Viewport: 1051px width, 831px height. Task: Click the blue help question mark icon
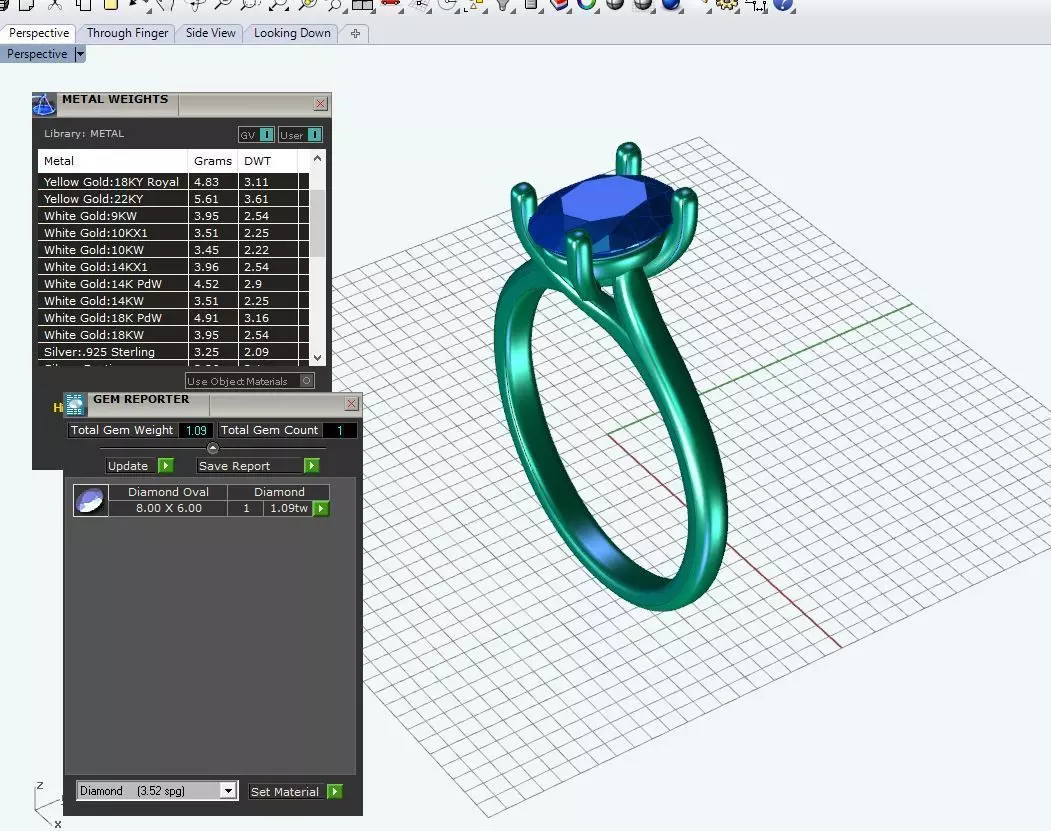[x=783, y=5]
